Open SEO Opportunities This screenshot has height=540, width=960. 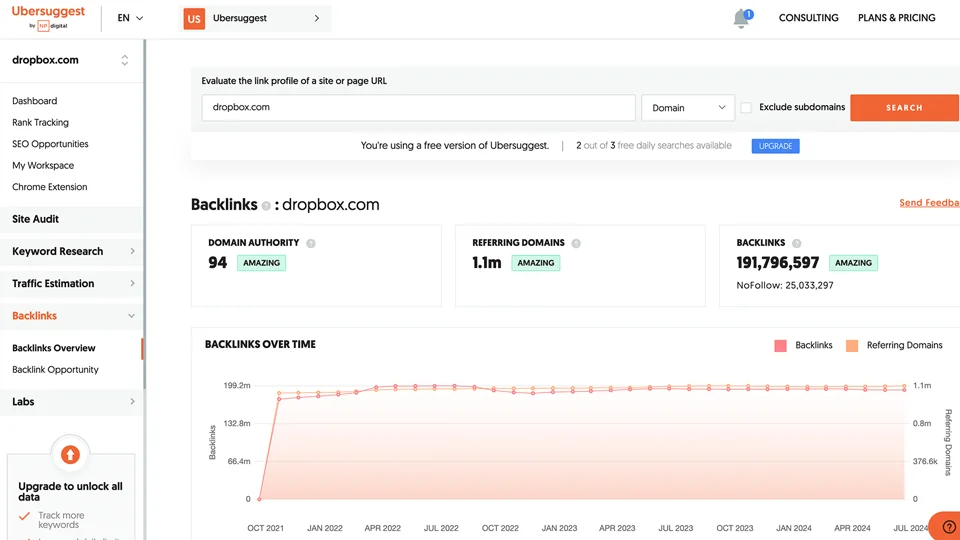[50, 144]
